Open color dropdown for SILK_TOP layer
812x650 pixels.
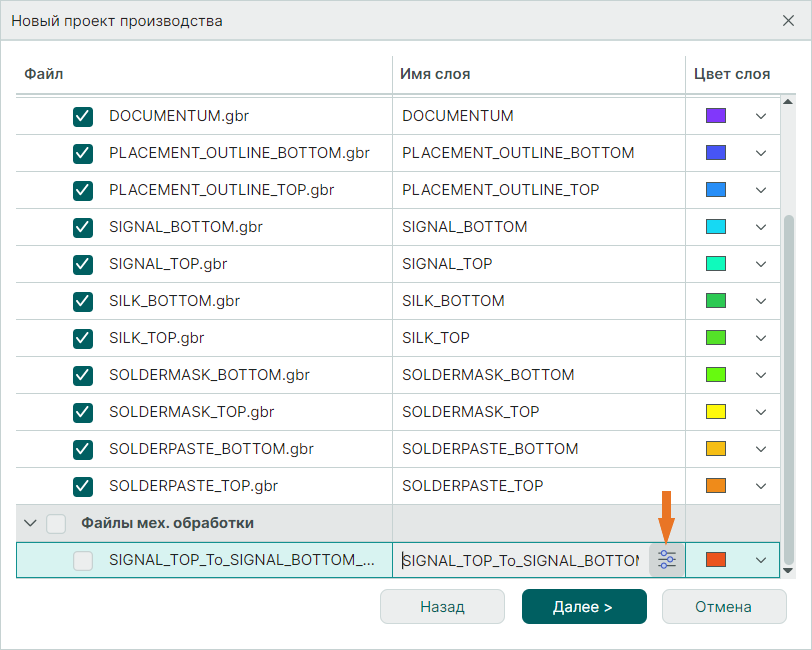click(760, 338)
